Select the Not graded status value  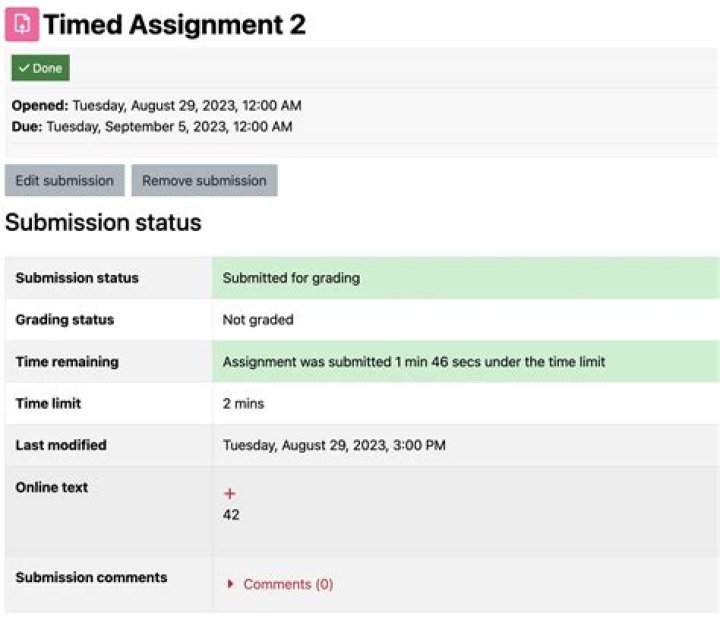coord(258,320)
